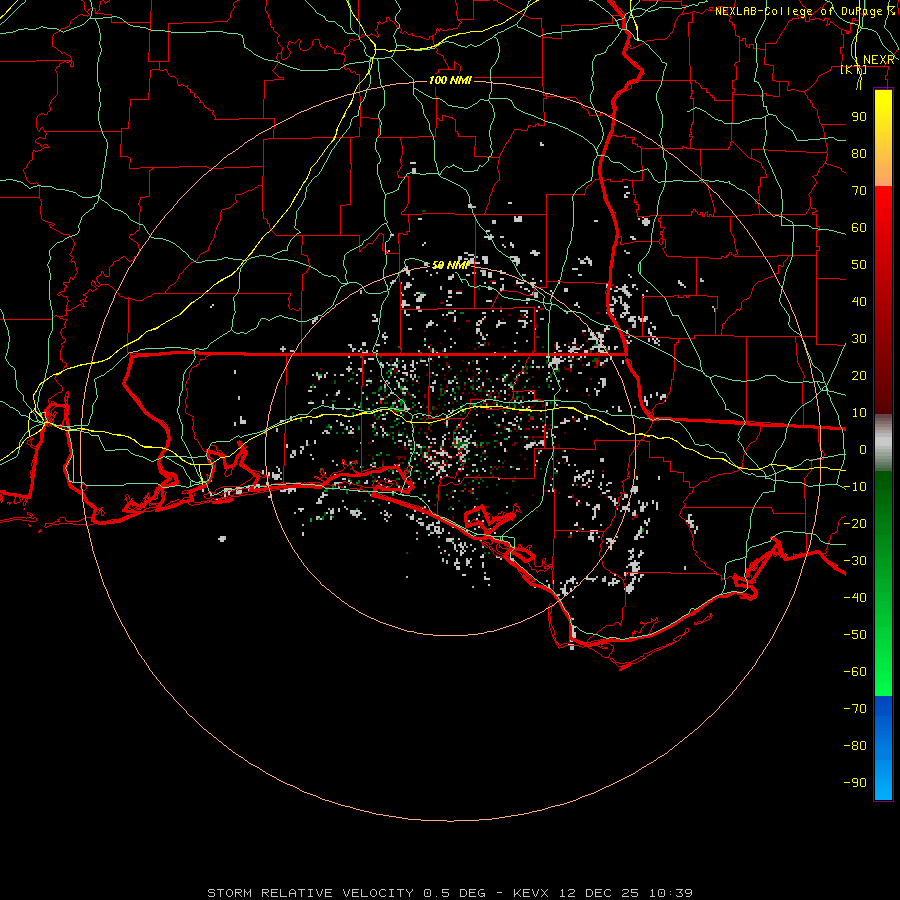Click the 90 value on the velocity scale

coord(859,117)
